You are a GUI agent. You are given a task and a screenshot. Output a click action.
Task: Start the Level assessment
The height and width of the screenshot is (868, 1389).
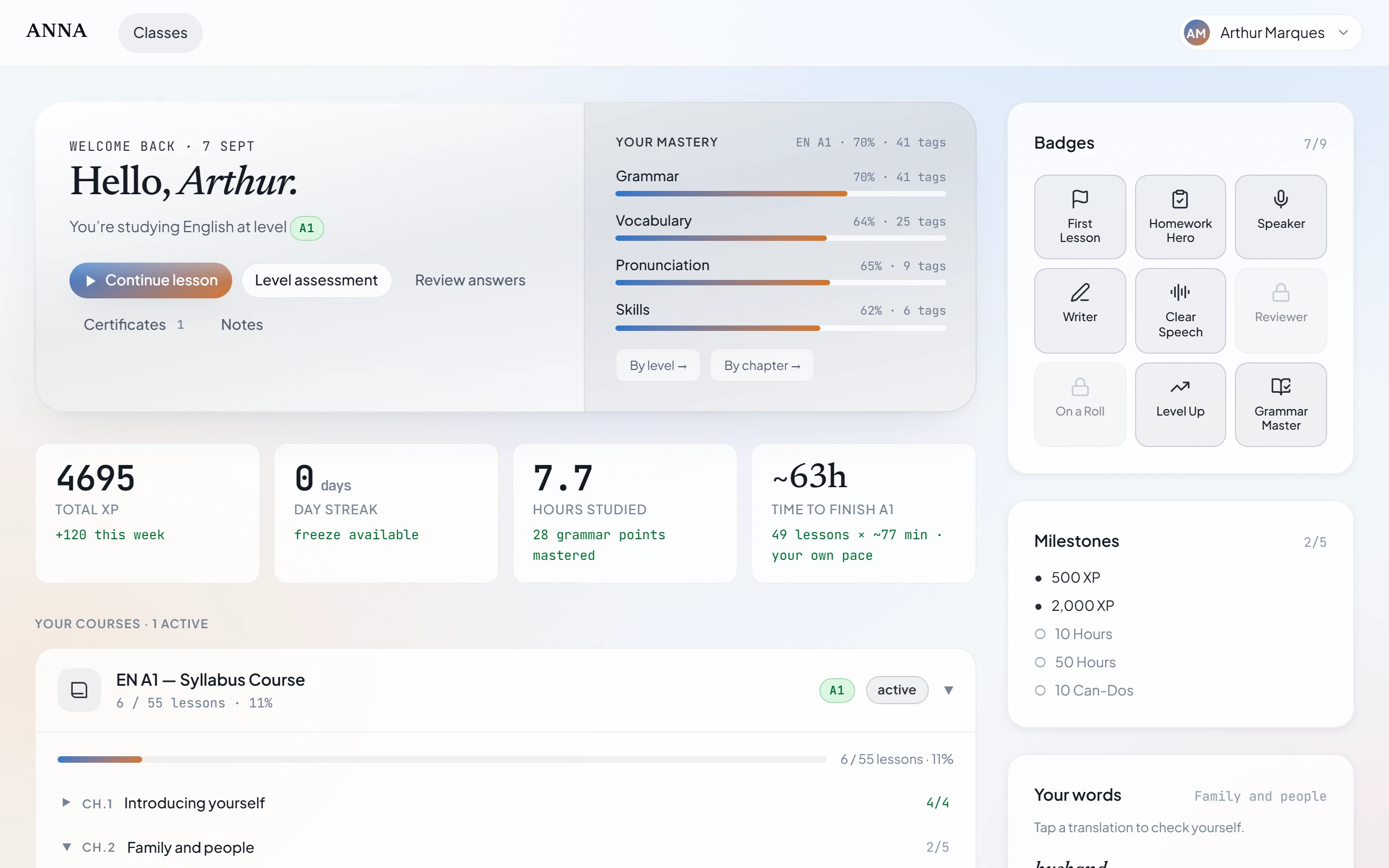click(316, 280)
